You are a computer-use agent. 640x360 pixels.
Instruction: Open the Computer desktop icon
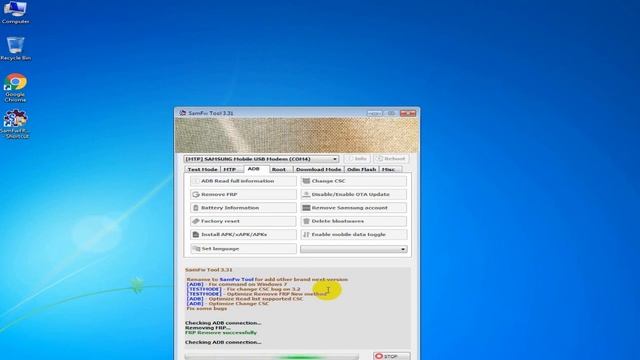15,12
